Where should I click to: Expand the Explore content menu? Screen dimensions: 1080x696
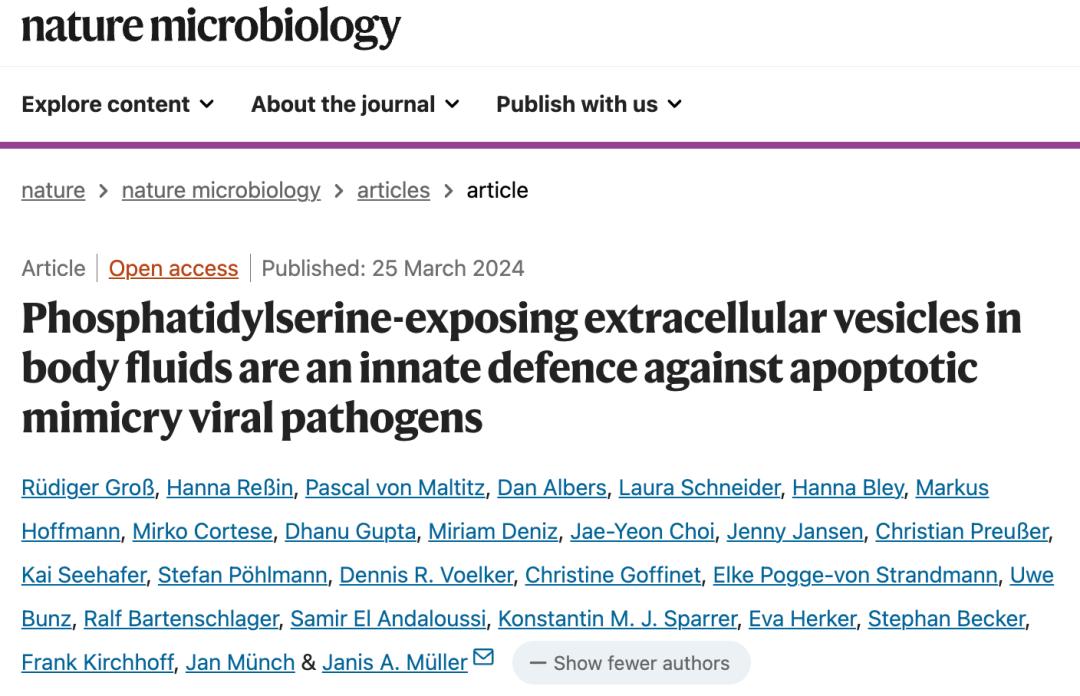[x=117, y=104]
